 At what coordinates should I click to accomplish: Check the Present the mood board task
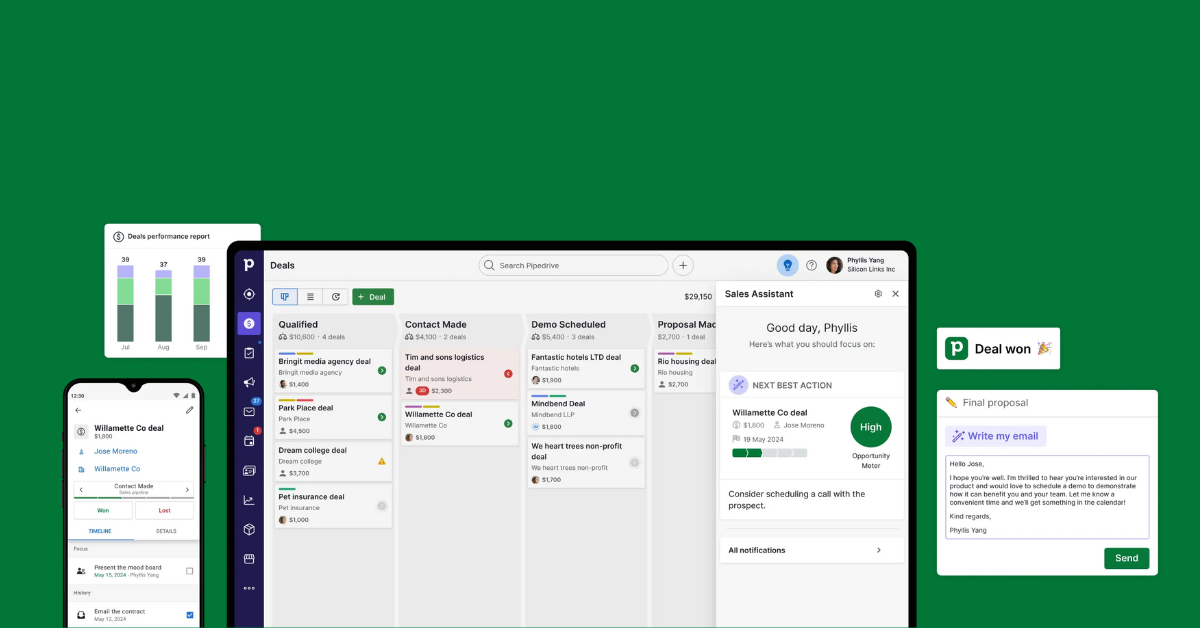click(x=190, y=571)
